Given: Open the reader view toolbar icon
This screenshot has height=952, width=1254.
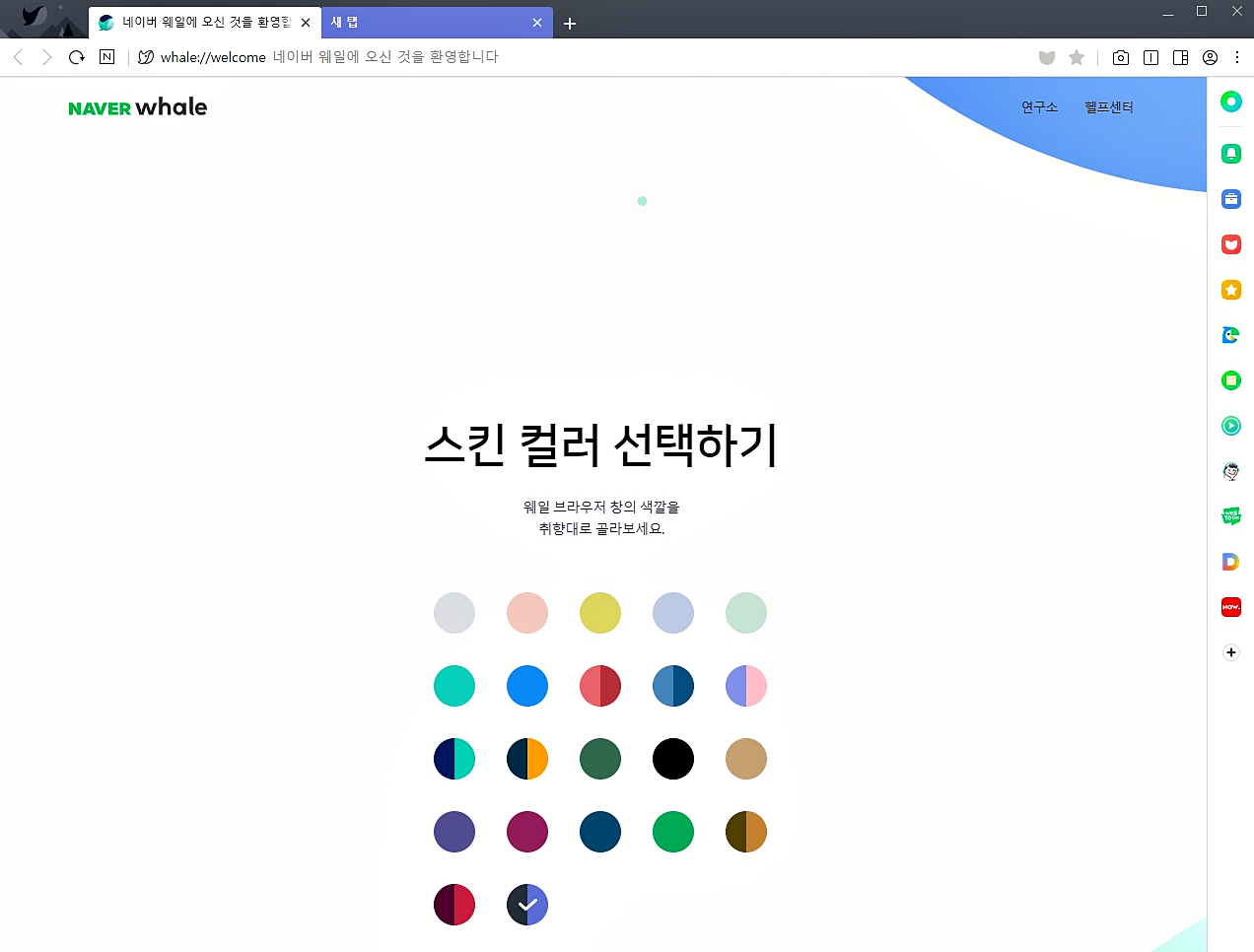Looking at the screenshot, I should pos(1150,57).
